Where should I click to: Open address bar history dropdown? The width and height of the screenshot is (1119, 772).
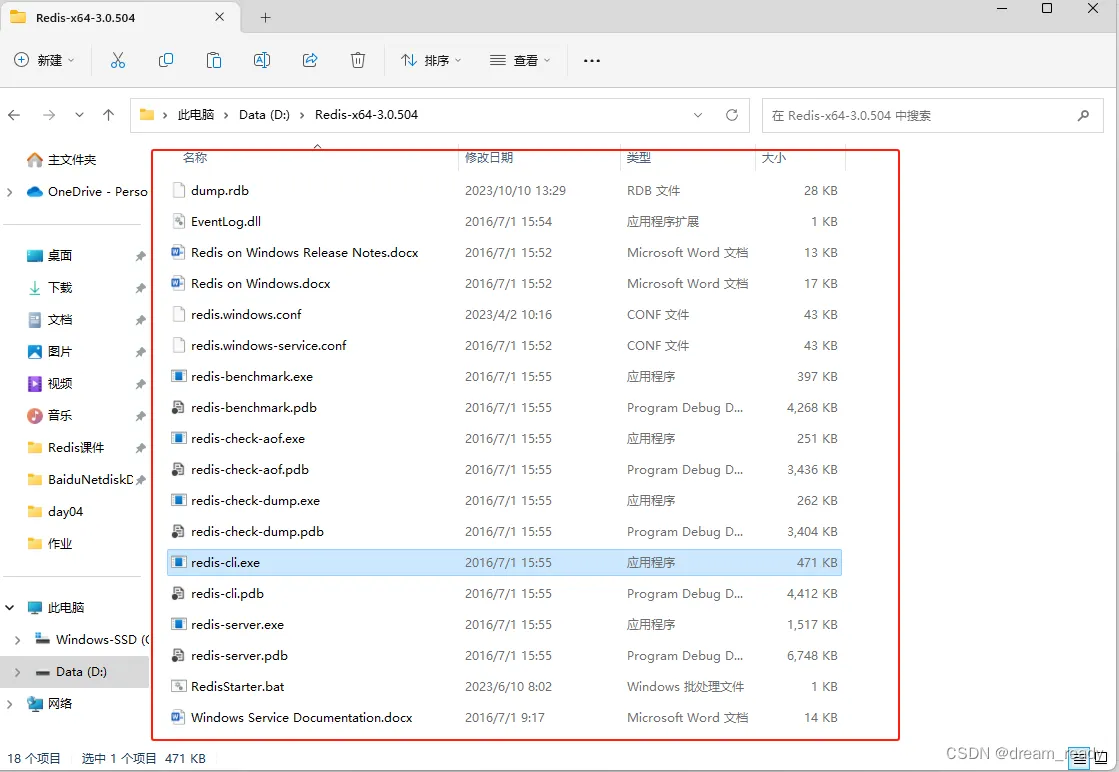point(698,115)
